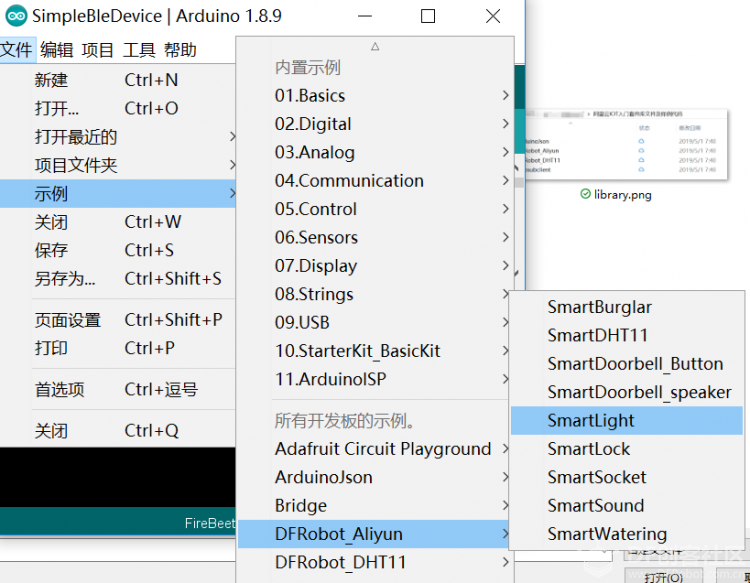Close the Arduino window
Image resolution: width=750 pixels, height=583 pixels.
point(493,16)
